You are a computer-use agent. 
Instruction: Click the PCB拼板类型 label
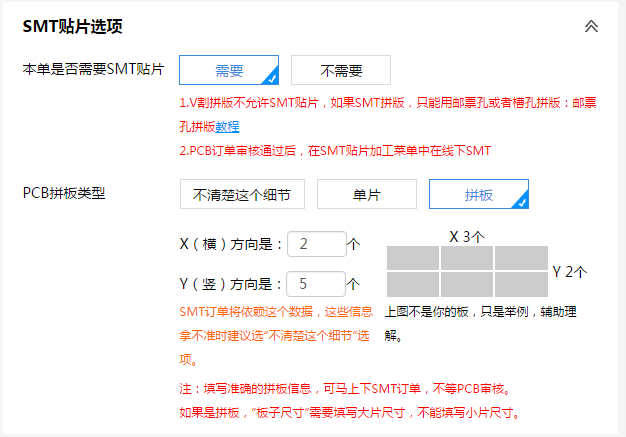[64, 192]
